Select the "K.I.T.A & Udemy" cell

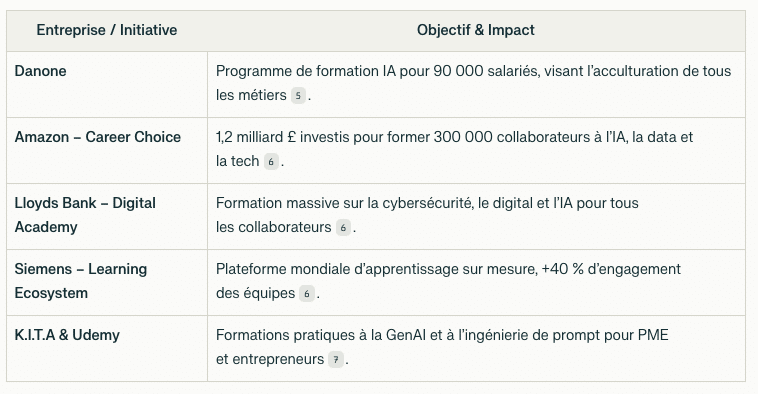[107, 349]
